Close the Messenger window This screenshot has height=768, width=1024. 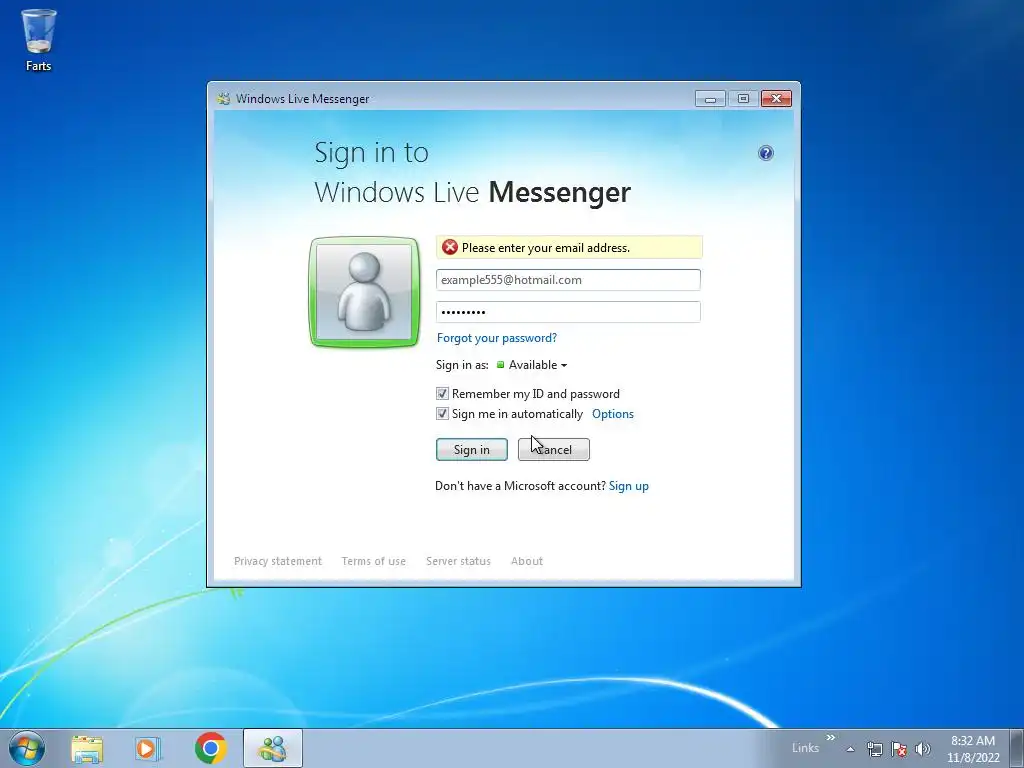776,99
